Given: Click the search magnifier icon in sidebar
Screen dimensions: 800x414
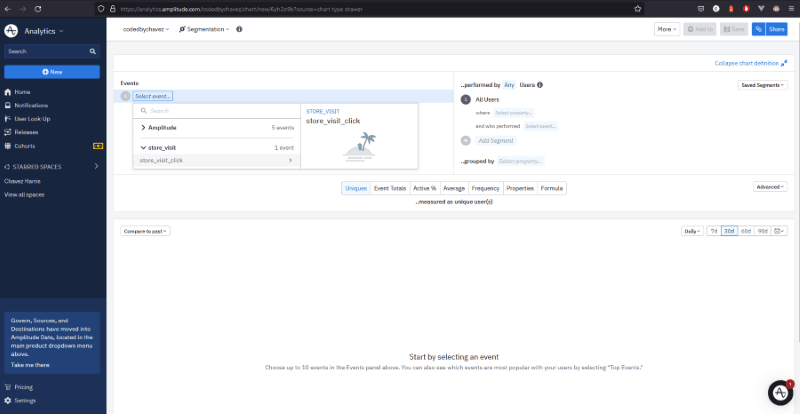Looking at the screenshot, I should click(93, 51).
